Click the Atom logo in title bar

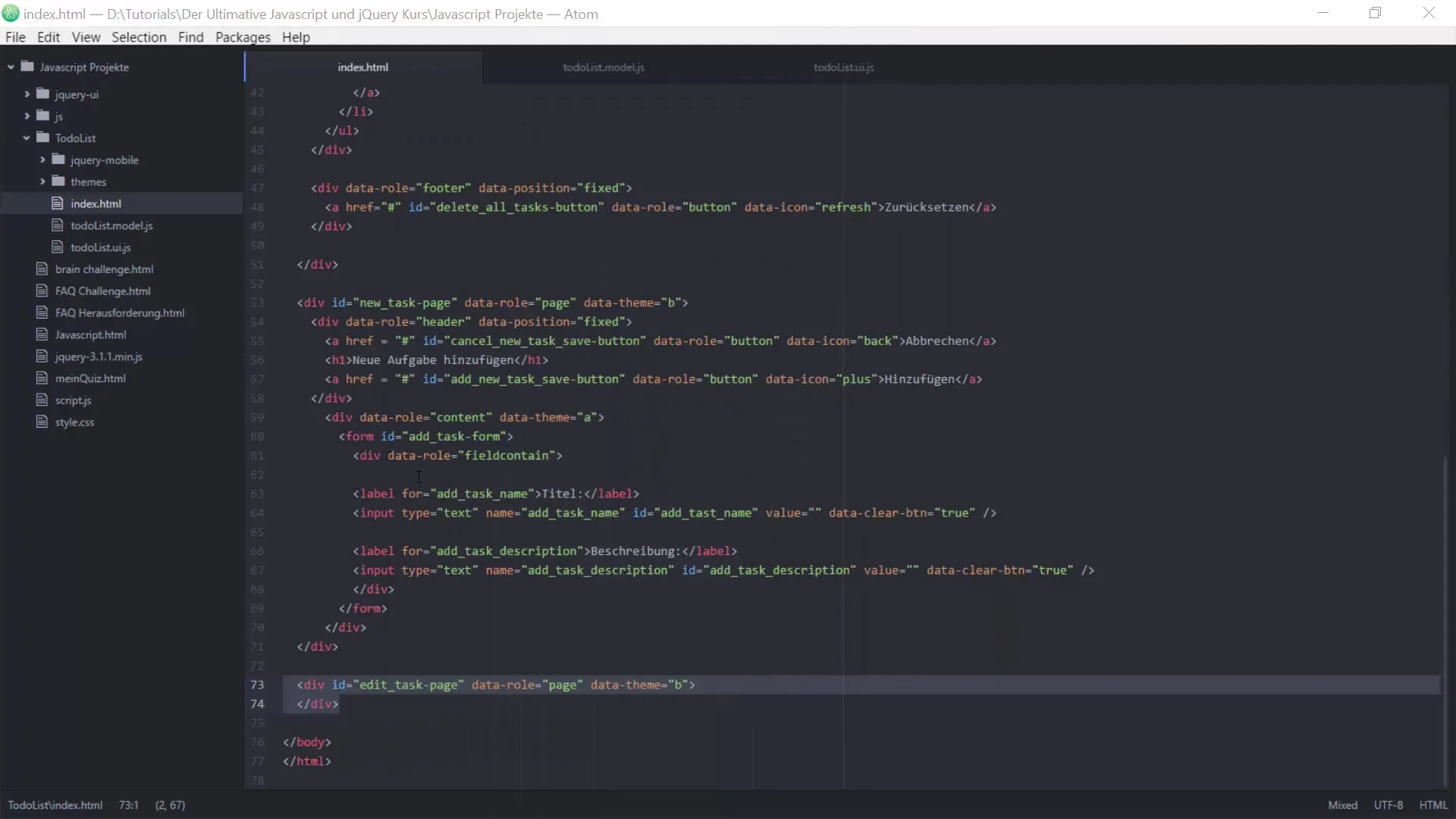point(11,14)
